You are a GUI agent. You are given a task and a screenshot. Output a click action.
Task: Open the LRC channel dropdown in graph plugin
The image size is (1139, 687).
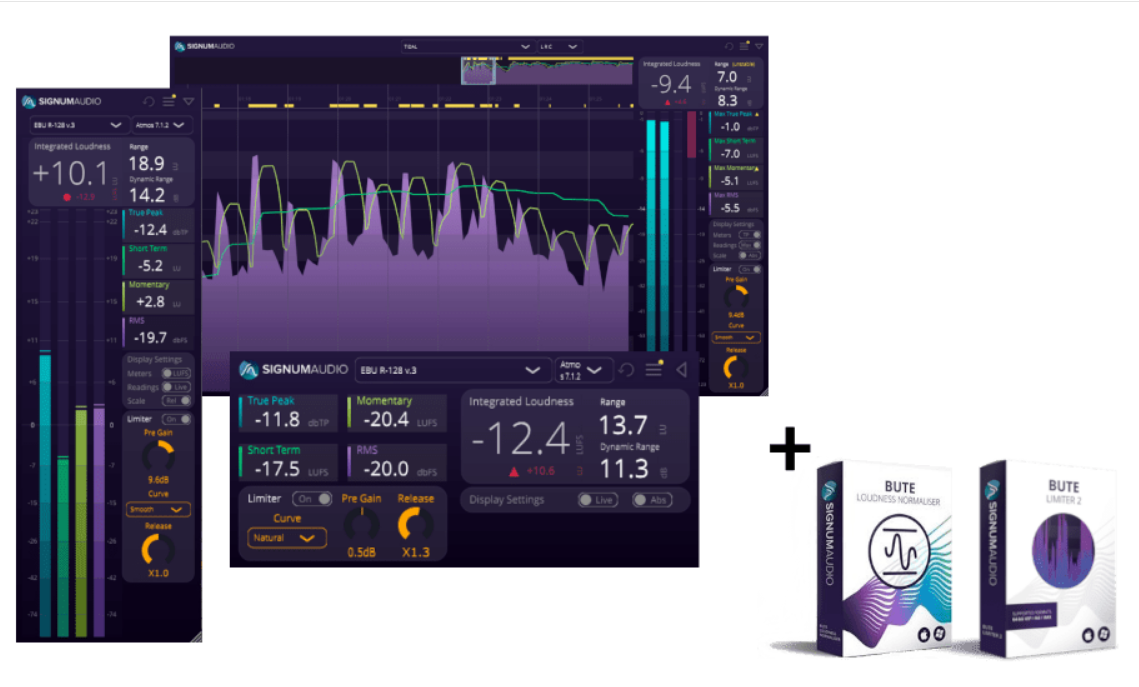[559, 46]
